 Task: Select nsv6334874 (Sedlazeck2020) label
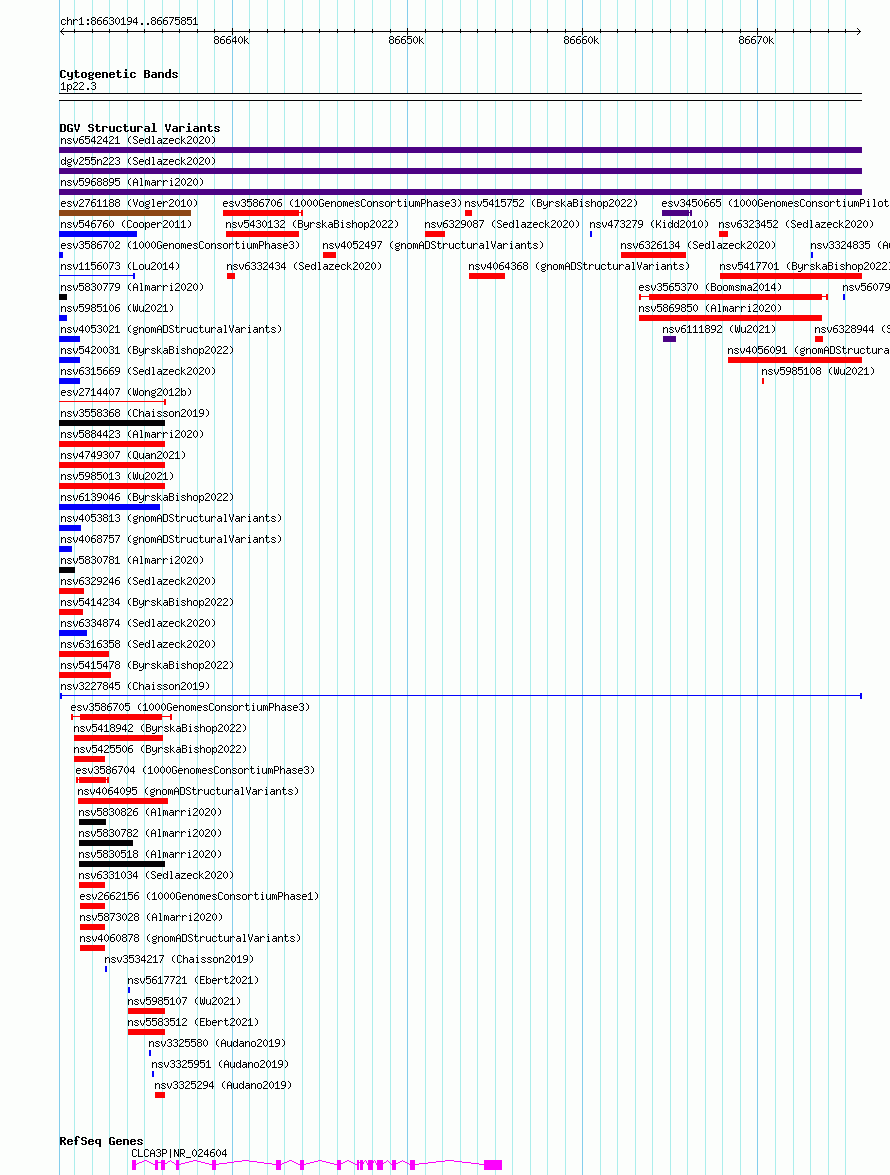(138, 623)
